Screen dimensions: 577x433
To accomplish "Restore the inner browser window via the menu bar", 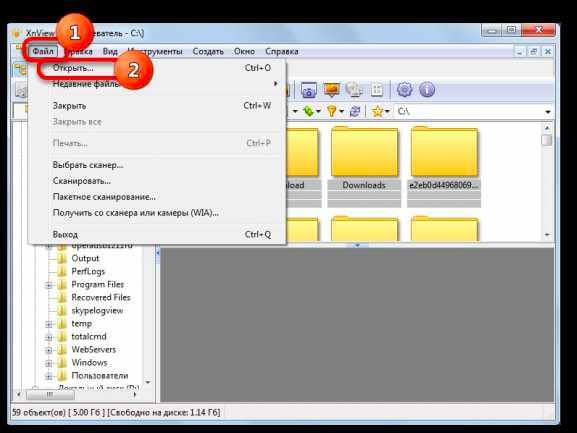I will point(534,52).
